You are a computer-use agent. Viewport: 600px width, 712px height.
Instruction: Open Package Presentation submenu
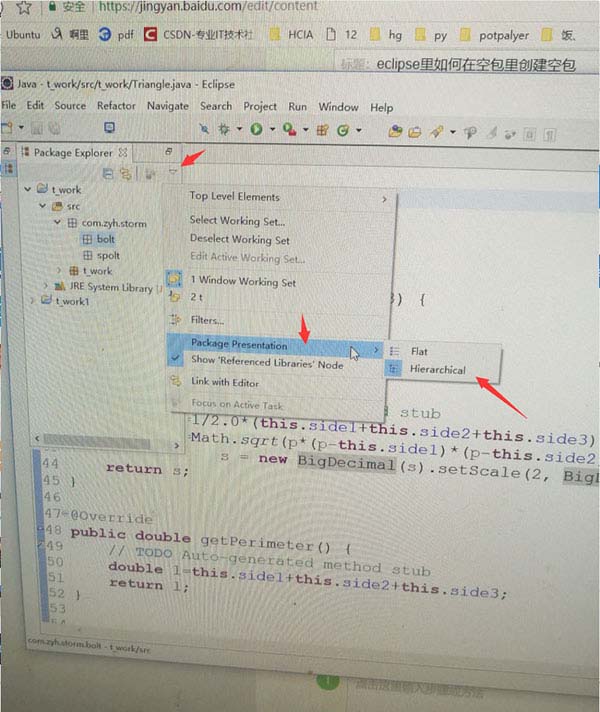click(276, 345)
